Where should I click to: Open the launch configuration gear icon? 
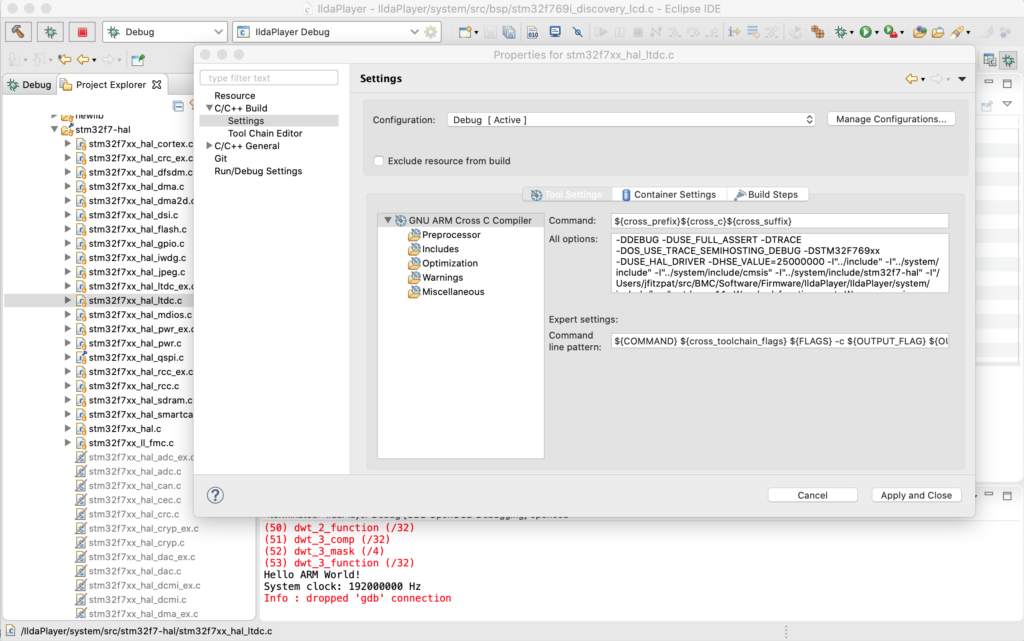431,32
